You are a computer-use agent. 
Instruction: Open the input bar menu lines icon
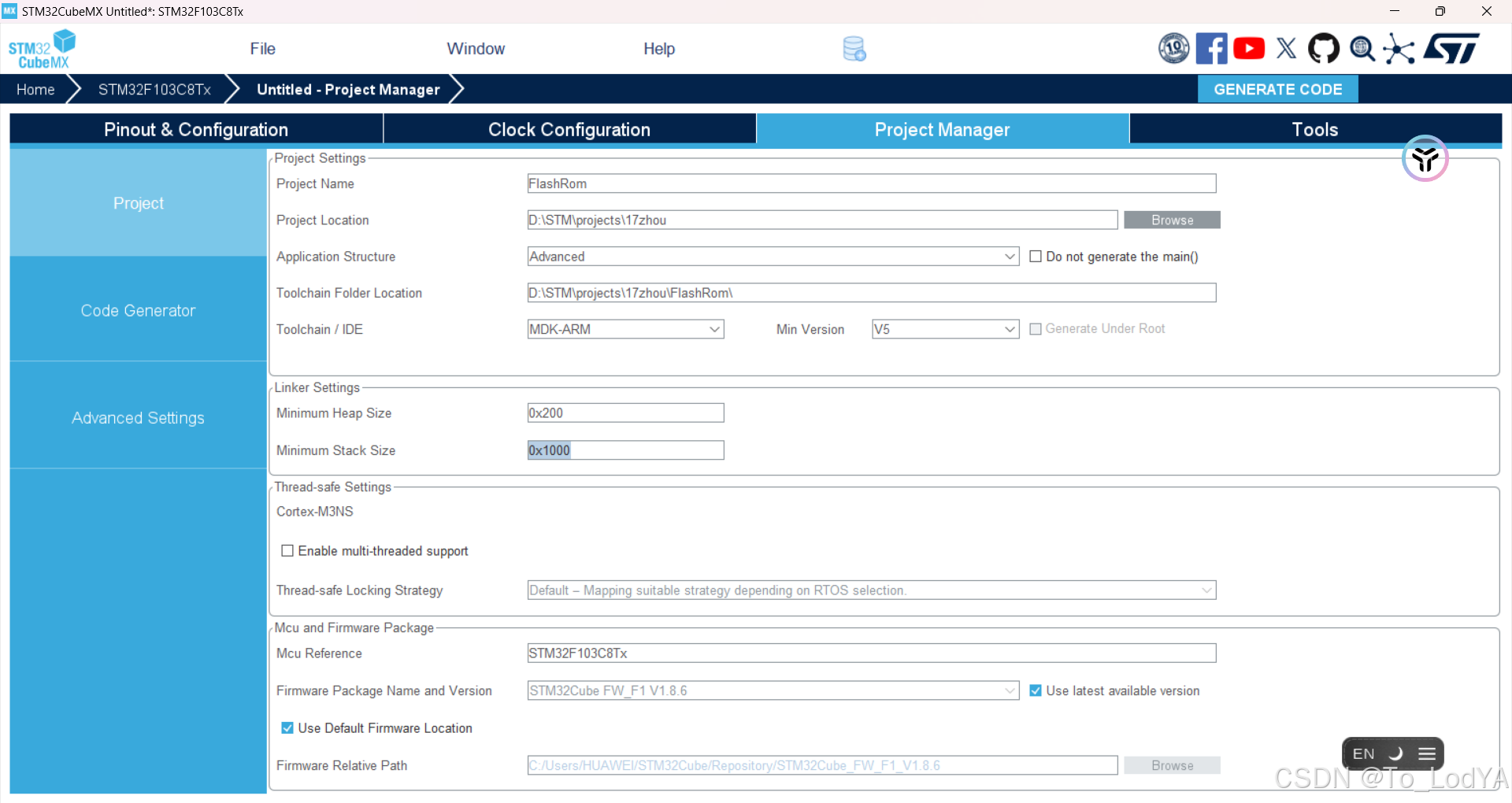tap(1427, 754)
